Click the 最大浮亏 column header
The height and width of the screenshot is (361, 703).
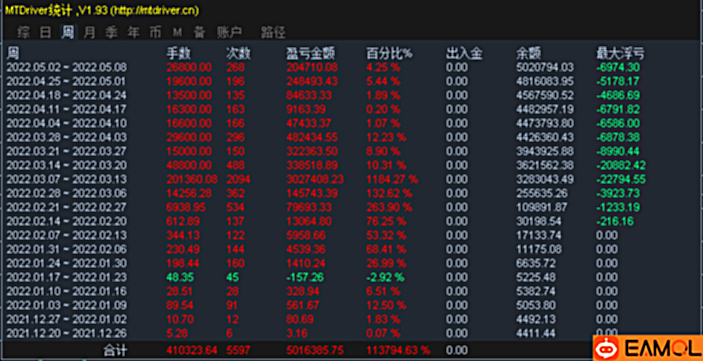point(621,54)
